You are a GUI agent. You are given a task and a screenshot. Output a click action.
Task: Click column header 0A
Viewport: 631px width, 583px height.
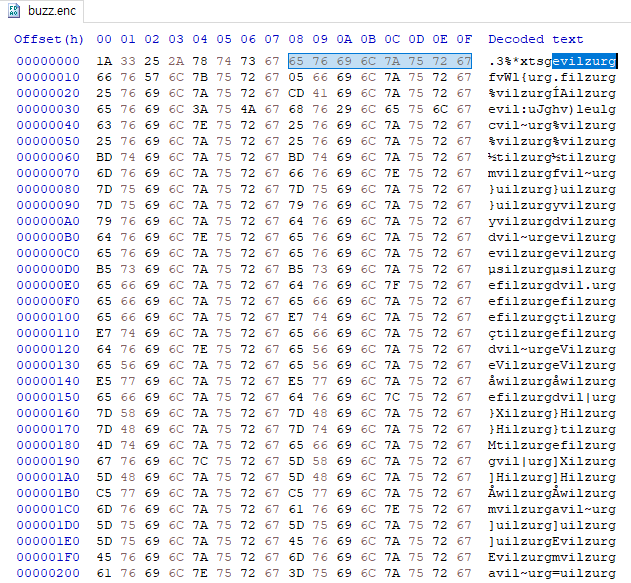point(344,39)
